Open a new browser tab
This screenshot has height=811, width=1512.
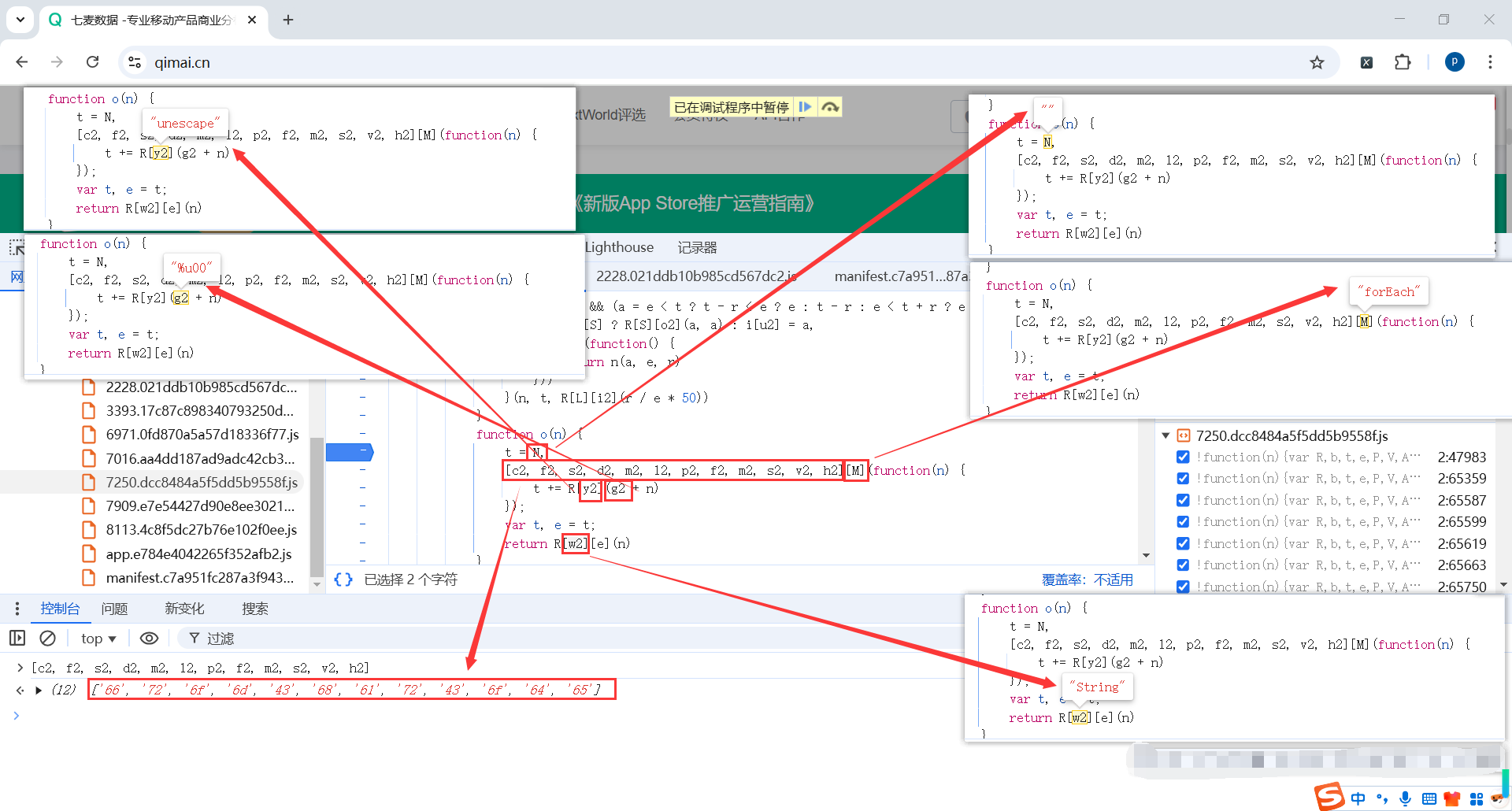[x=288, y=20]
